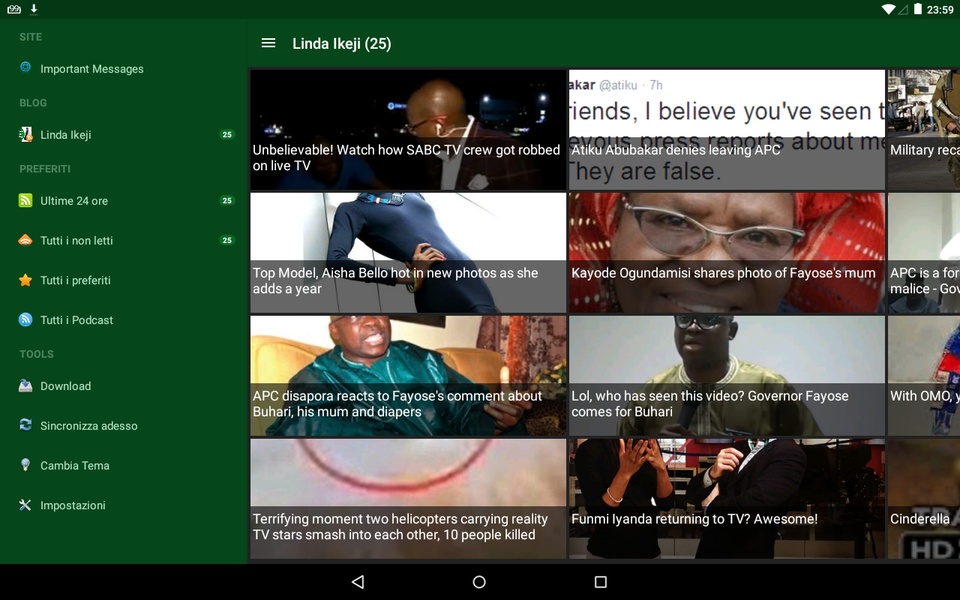Click the Tutti i Podcast icon
Screen dimensions: 960x600
point(25,320)
